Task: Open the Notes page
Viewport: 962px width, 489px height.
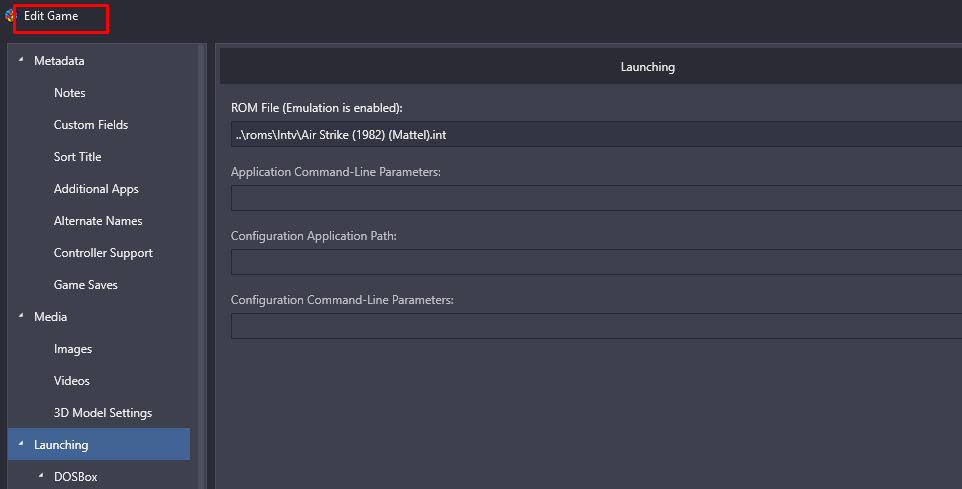Action: point(69,93)
